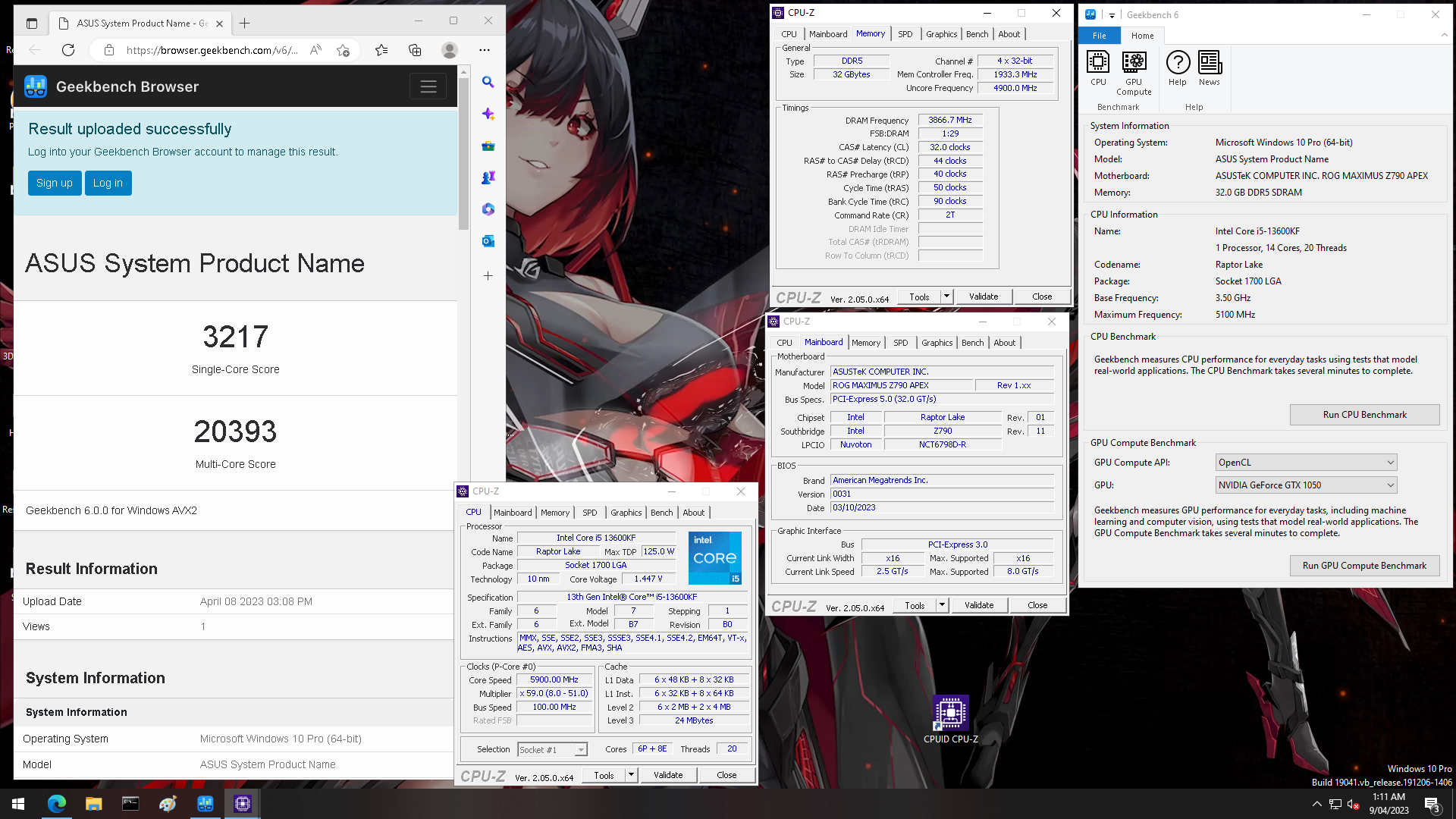
Task: Open Edge settings and more menu
Action: (485, 50)
